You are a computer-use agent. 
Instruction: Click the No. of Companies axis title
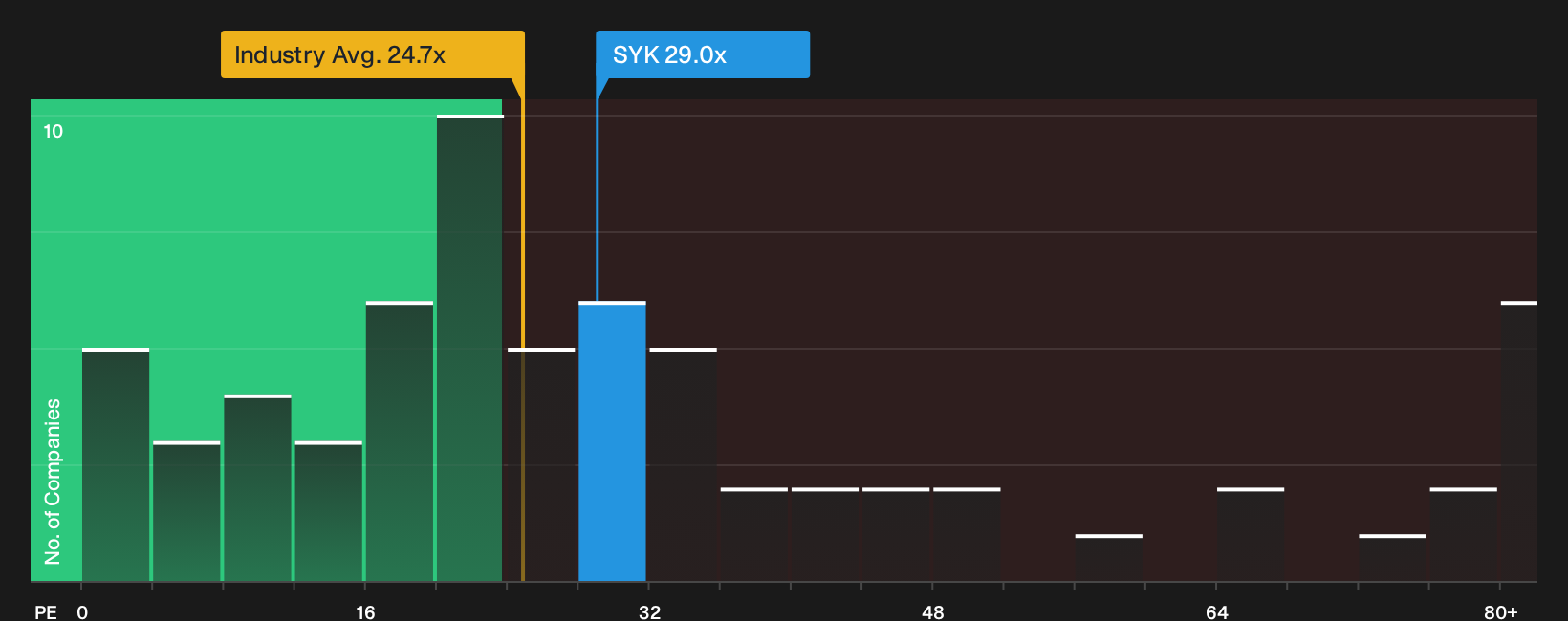(x=53, y=482)
